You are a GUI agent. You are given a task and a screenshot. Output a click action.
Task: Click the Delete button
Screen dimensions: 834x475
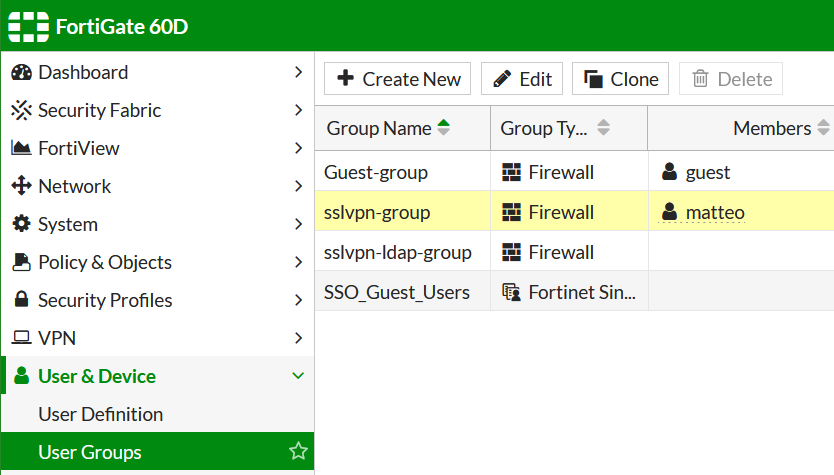[x=731, y=79]
